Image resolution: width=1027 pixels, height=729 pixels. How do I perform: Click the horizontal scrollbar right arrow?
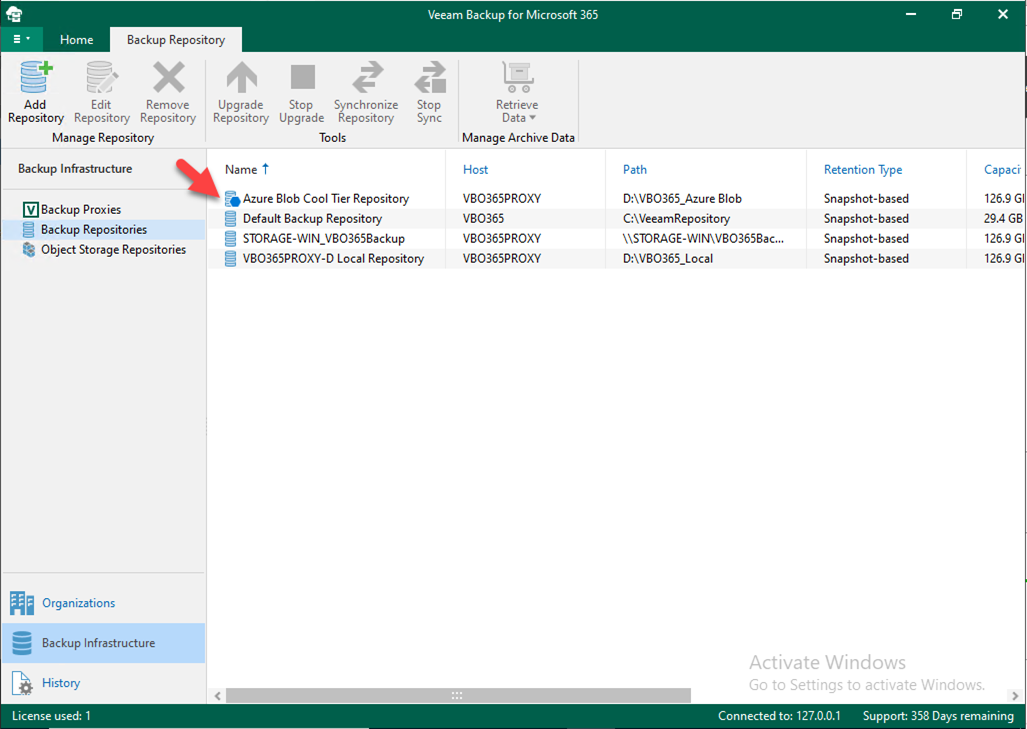1015,696
